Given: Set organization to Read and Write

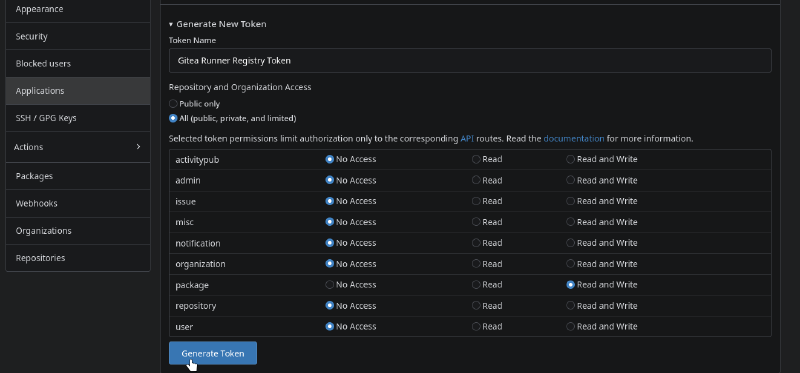Looking at the screenshot, I should coord(570,264).
